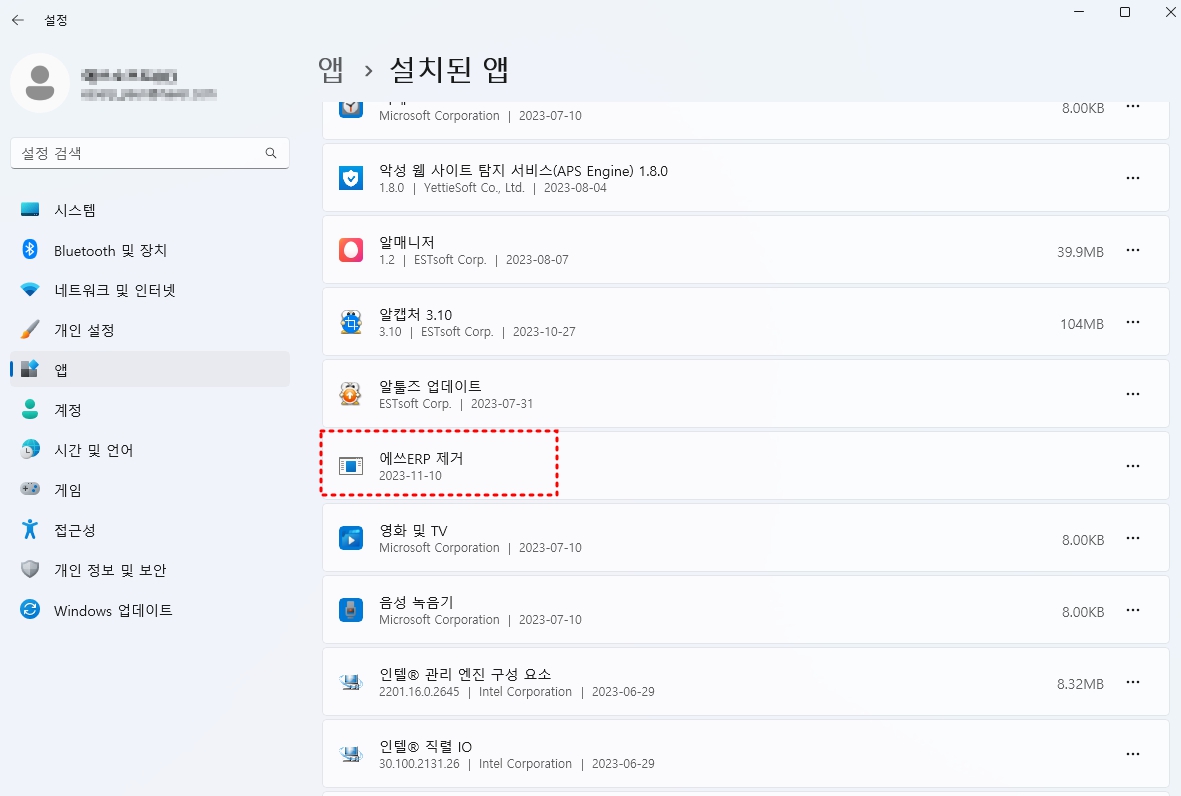Click the 영화 및 TV app icon
Viewport: 1181px width, 796px height.
click(x=351, y=538)
